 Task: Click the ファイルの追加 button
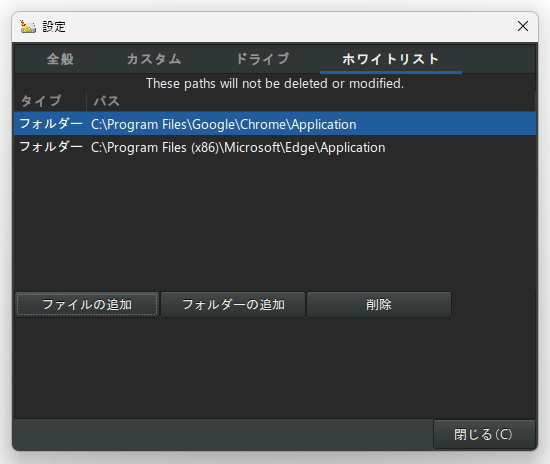[x=87, y=304]
